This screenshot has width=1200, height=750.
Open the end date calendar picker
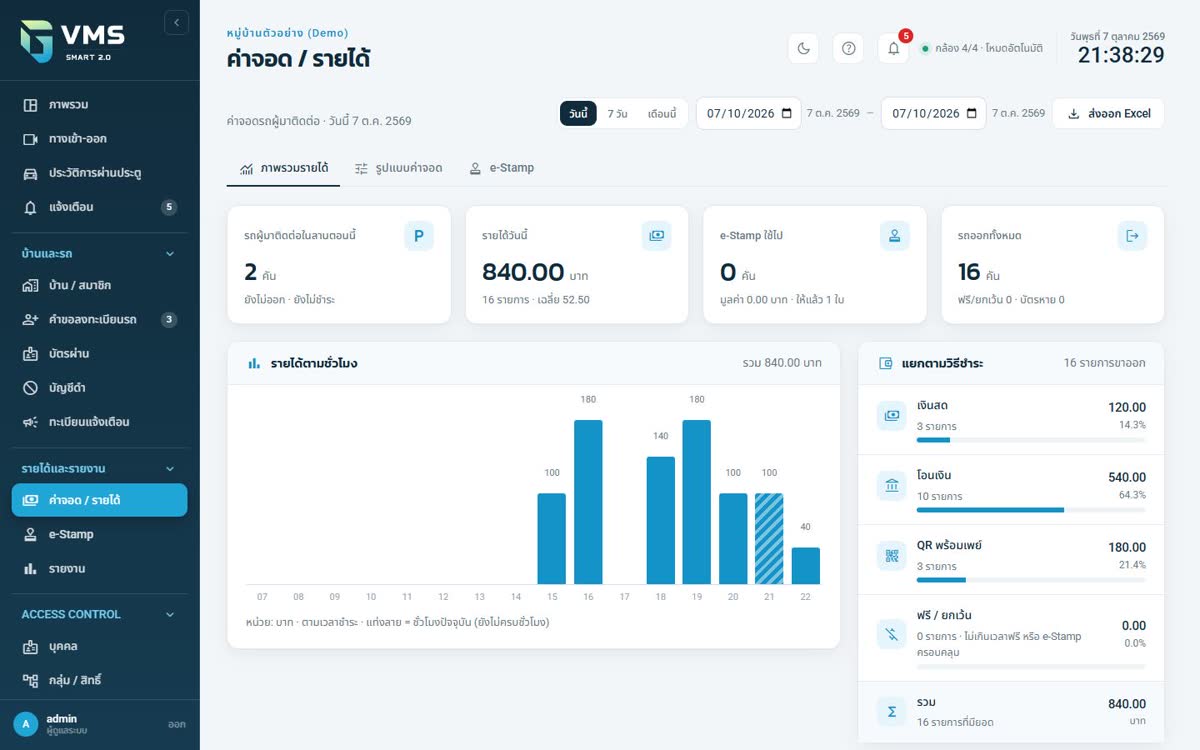point(971,114)
